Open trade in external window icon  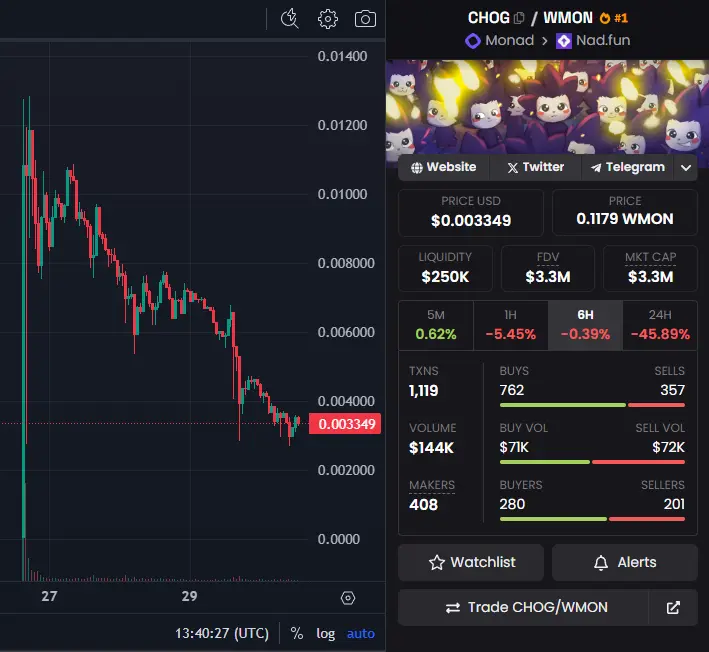673,607
